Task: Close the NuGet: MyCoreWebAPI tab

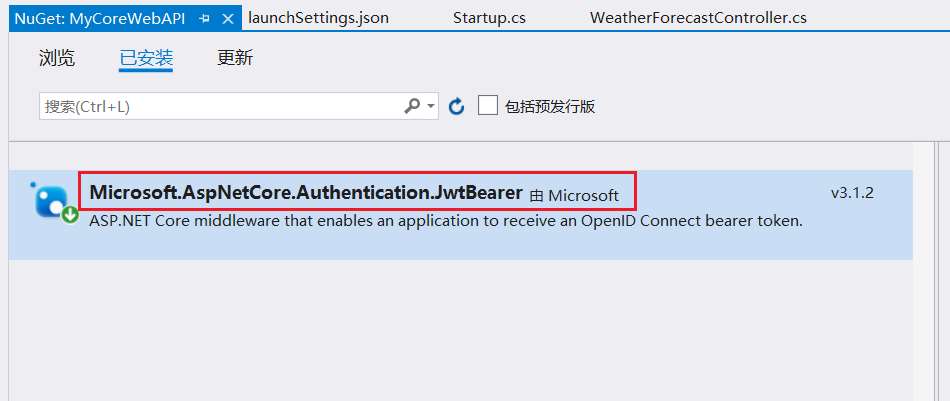Action: [228, 18]
